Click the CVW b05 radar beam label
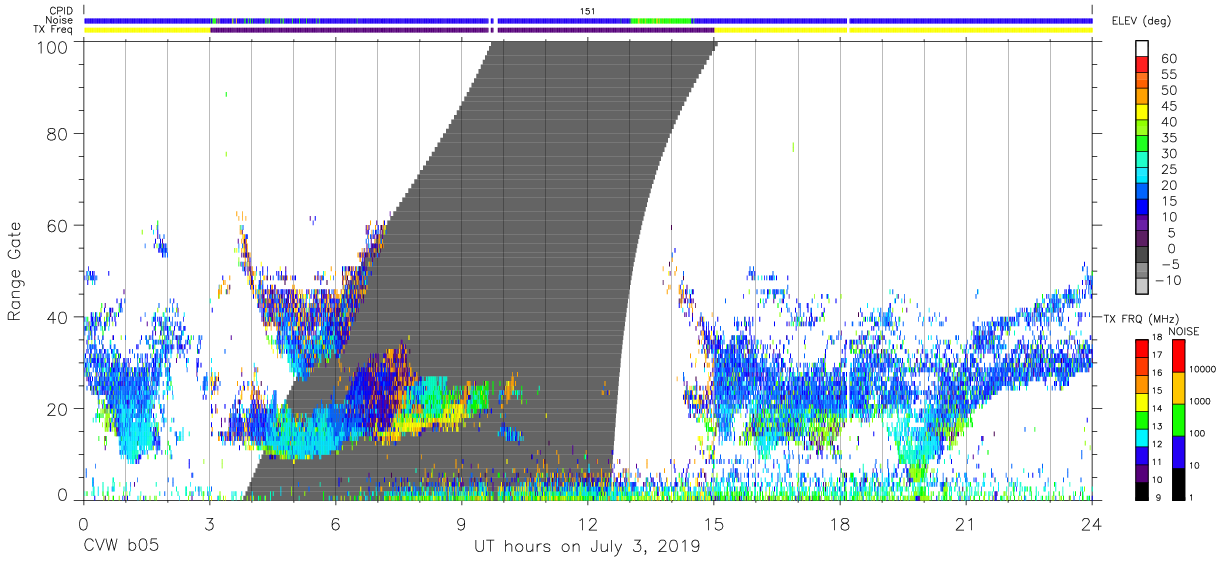The height and width of the screenshot is (567, 1228). (120, 547)
